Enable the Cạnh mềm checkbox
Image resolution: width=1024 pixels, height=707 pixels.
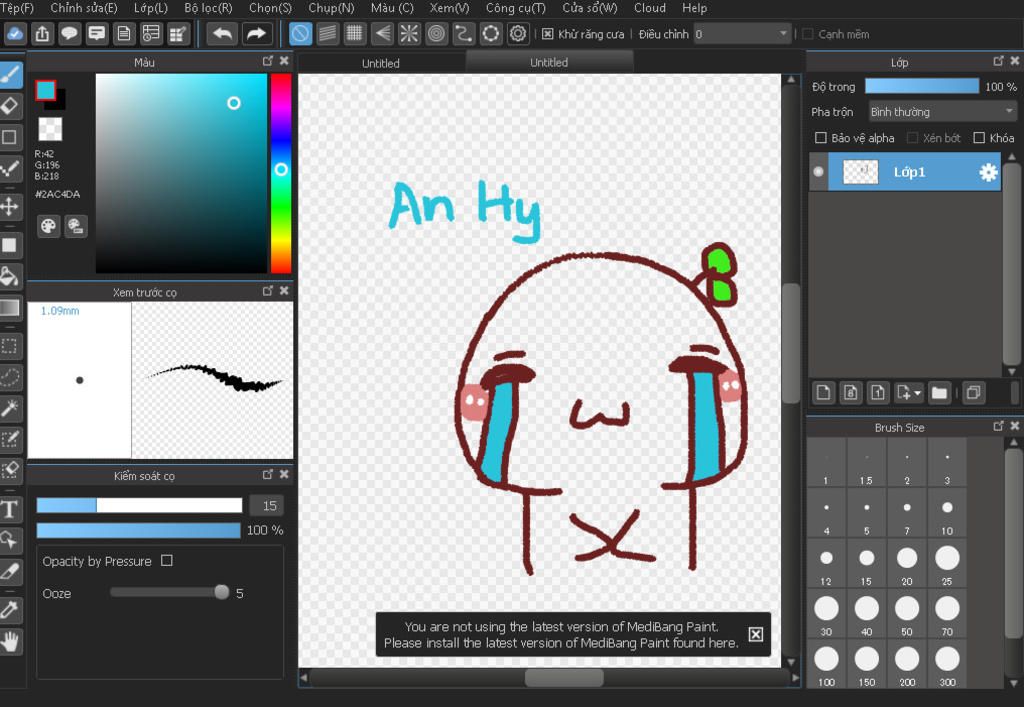pos(807,34)
